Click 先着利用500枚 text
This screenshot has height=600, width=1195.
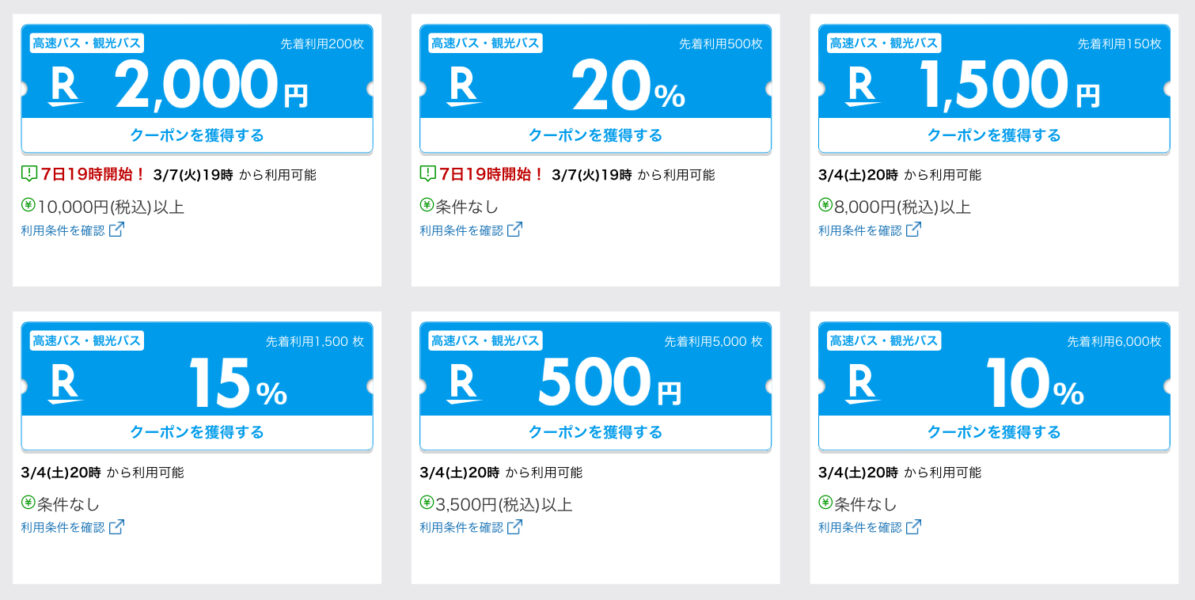point(721,44)
